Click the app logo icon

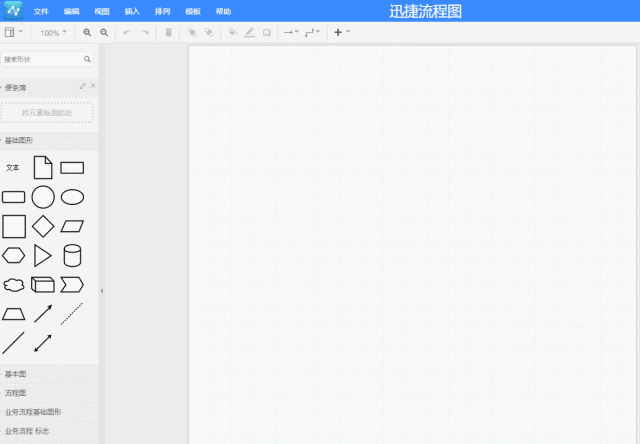tap(13, 11)
